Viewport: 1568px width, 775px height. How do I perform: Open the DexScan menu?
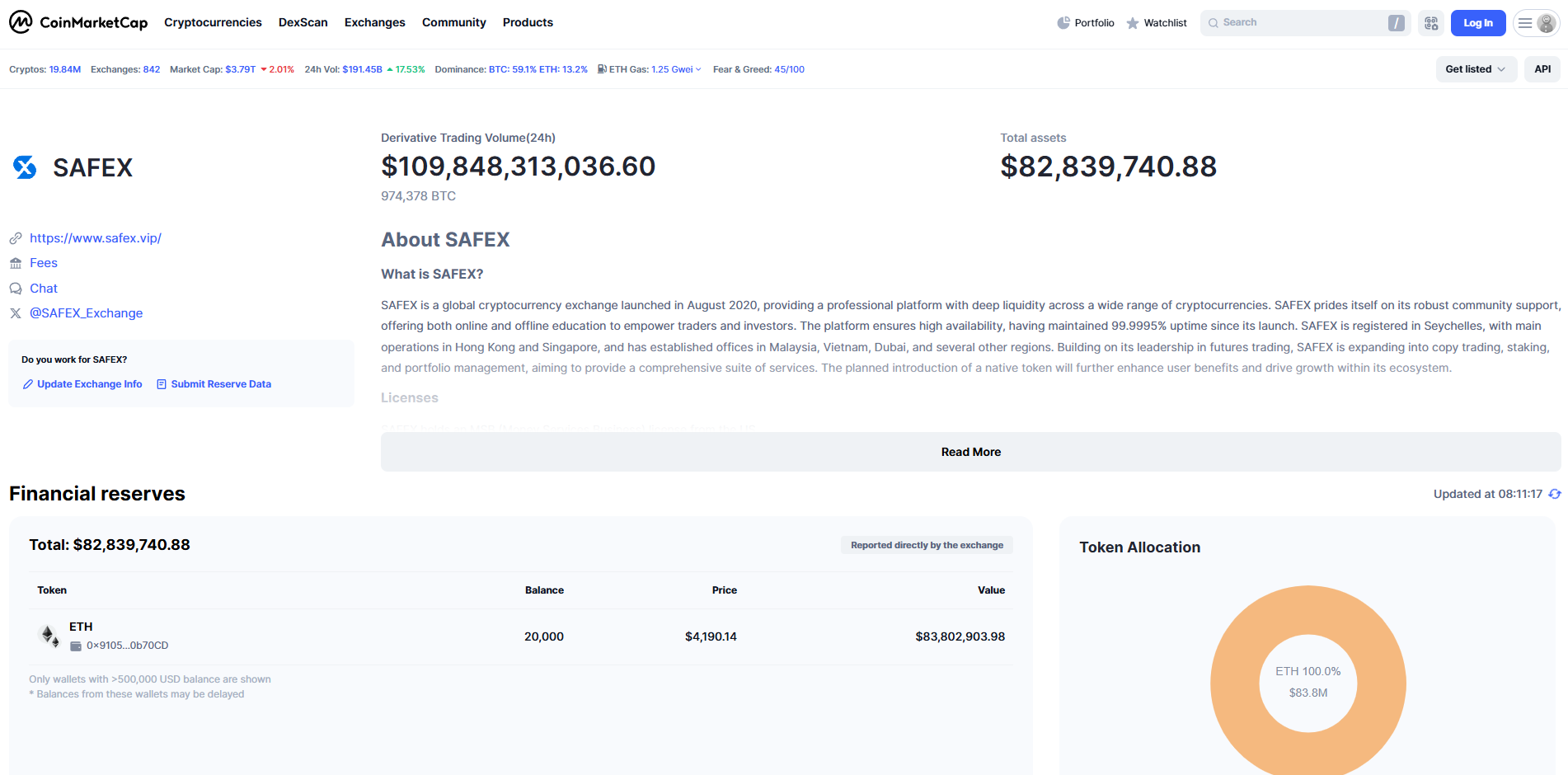point(303,22)
